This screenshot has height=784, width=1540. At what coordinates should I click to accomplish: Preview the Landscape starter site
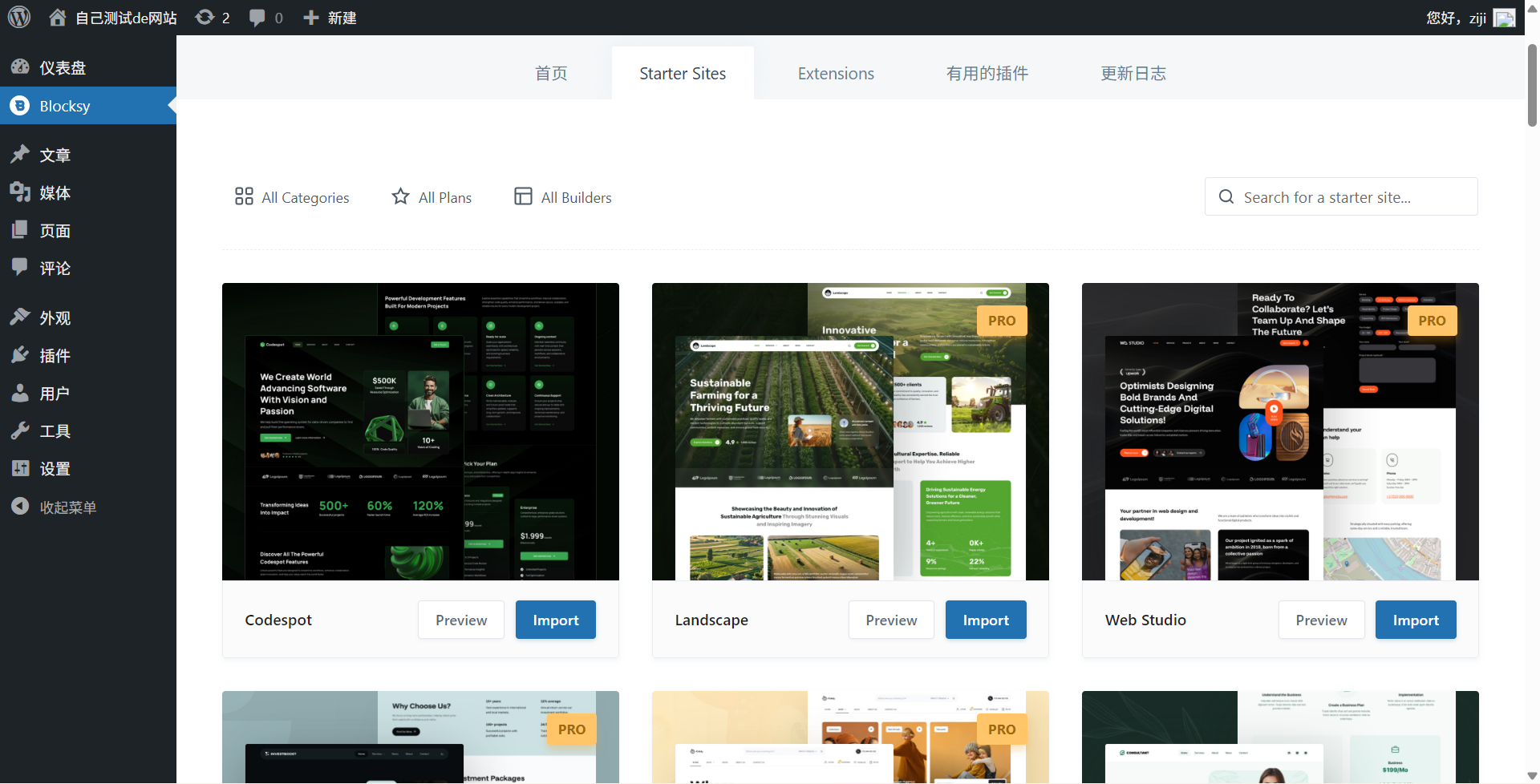[891, 620]
